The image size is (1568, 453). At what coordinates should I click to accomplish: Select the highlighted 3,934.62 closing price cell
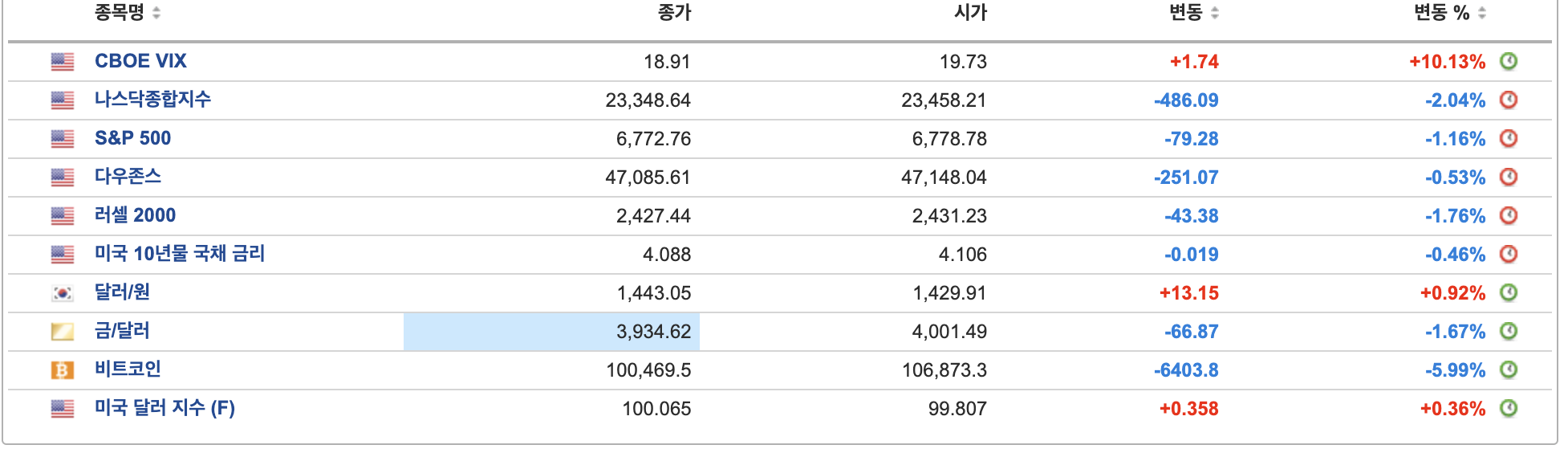(552, 332)
